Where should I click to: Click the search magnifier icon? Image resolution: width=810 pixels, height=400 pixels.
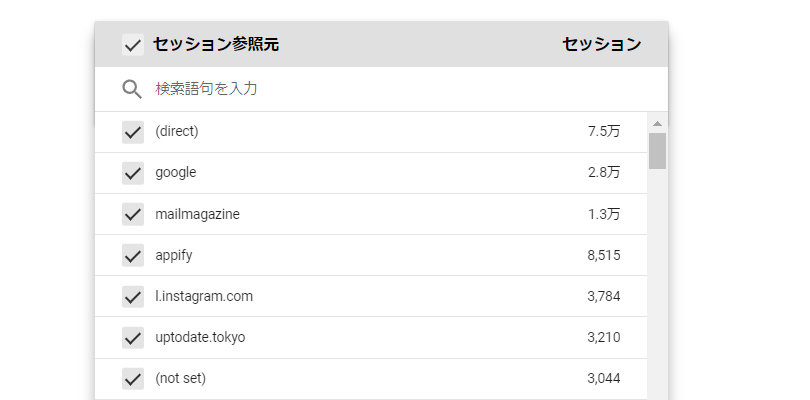coord(131,89)
